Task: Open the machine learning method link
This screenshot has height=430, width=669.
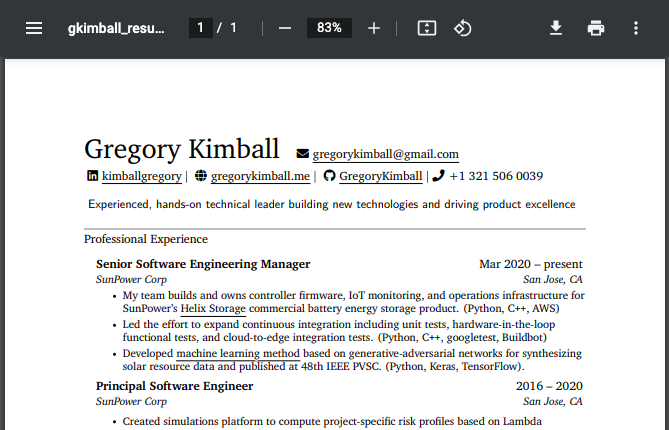Action: 238,354
